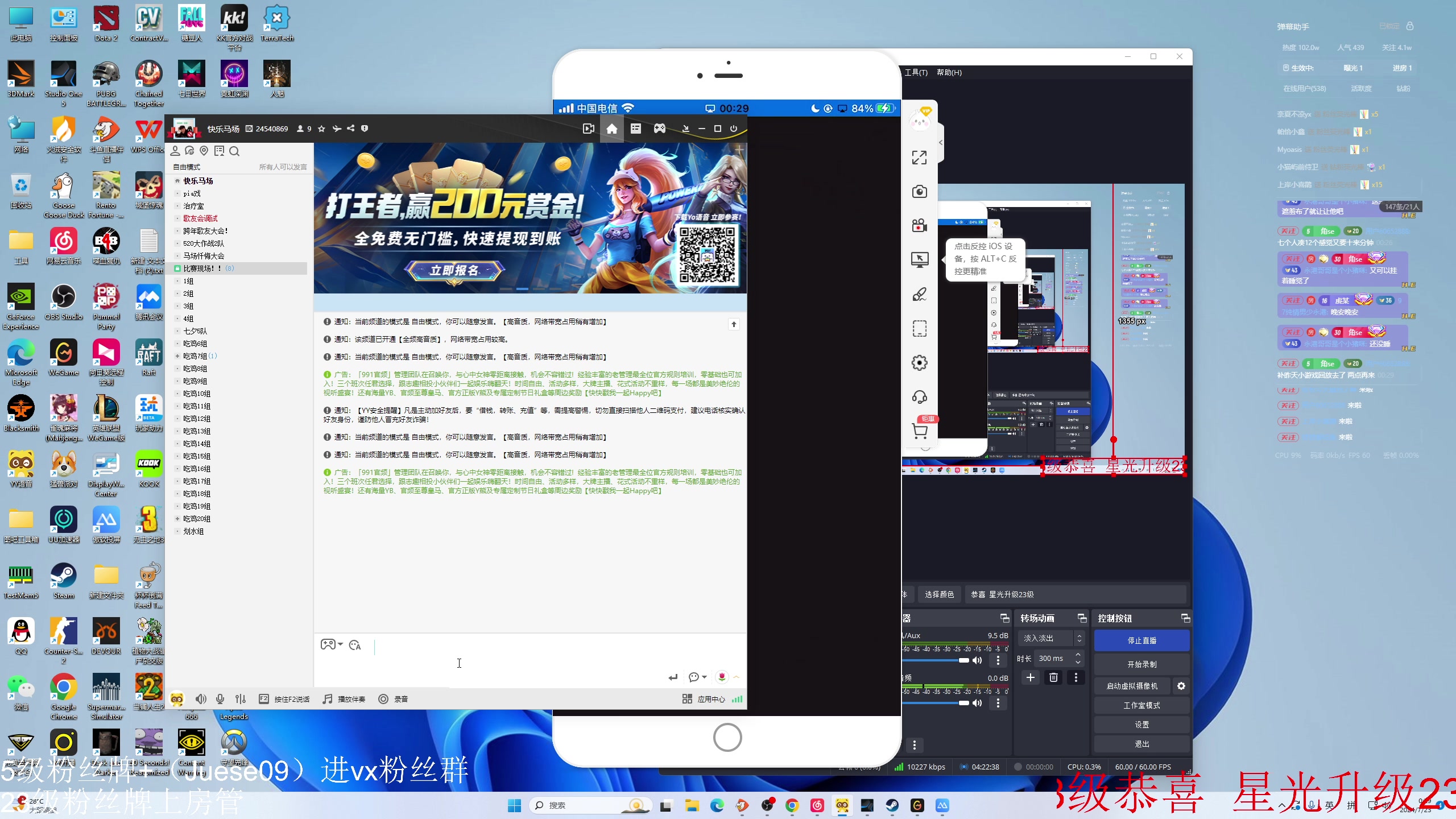This screenshot has width=1456, height=819.
Task: Start screen recording with video camera sidebar icon
Action: point(920,226)
